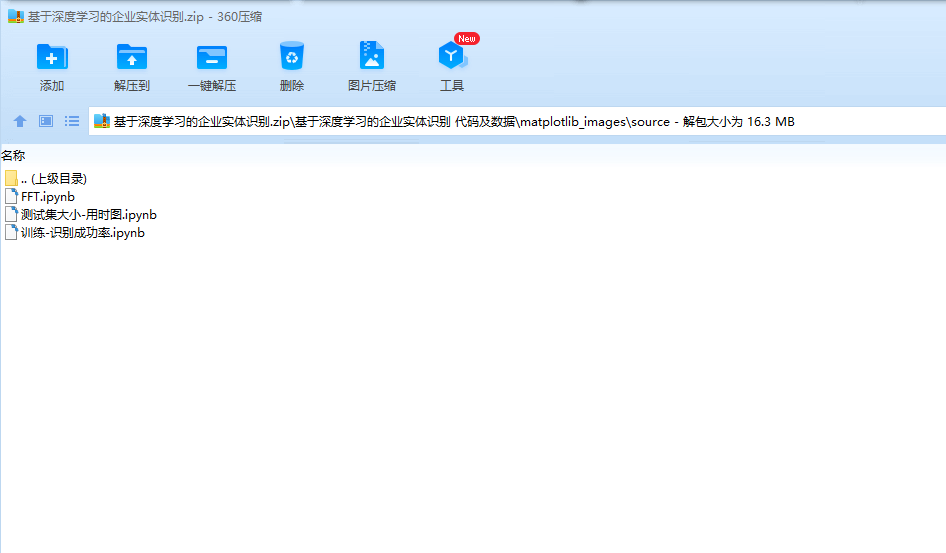Click the archive icon in address bar

102,121
